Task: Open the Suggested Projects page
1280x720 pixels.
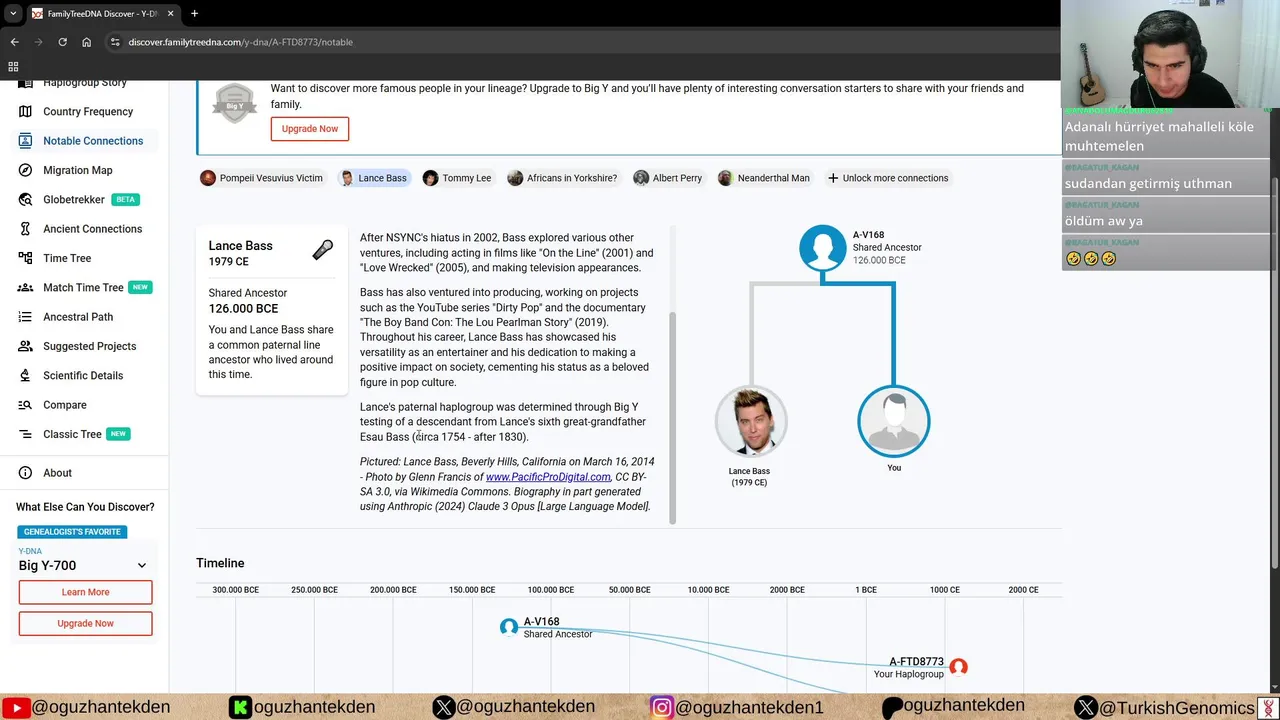Action: 89,346
